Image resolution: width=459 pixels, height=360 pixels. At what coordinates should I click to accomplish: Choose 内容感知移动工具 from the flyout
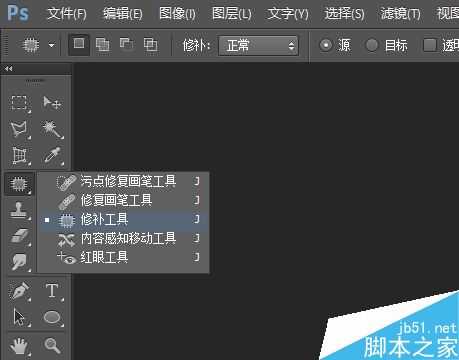point(124,239)
